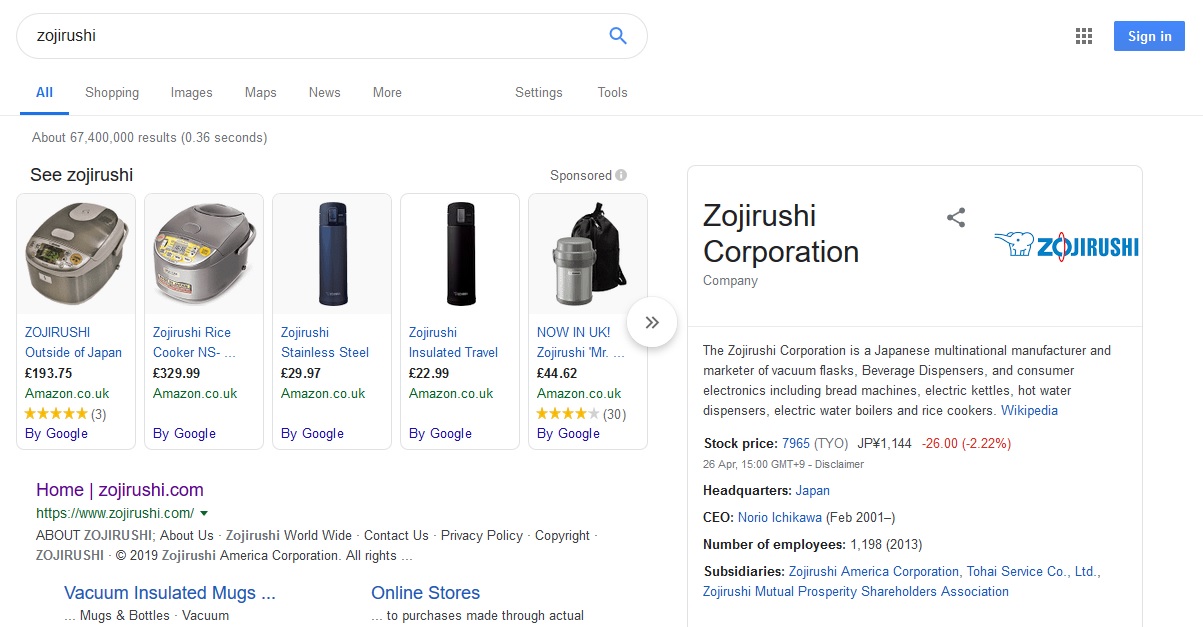The height and width of the screenshot is (627, 1203).
Task: Click the Sponsored info icon
Action: point(621,175)
